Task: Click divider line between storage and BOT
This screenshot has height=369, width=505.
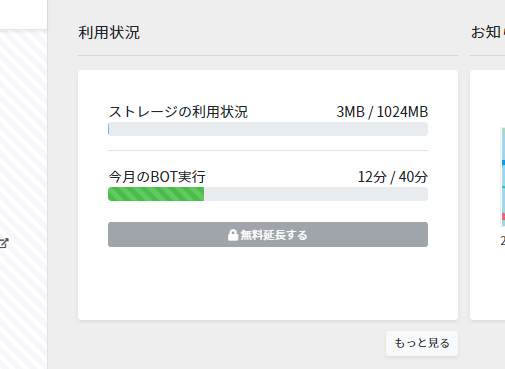Action: click(268, 150)
